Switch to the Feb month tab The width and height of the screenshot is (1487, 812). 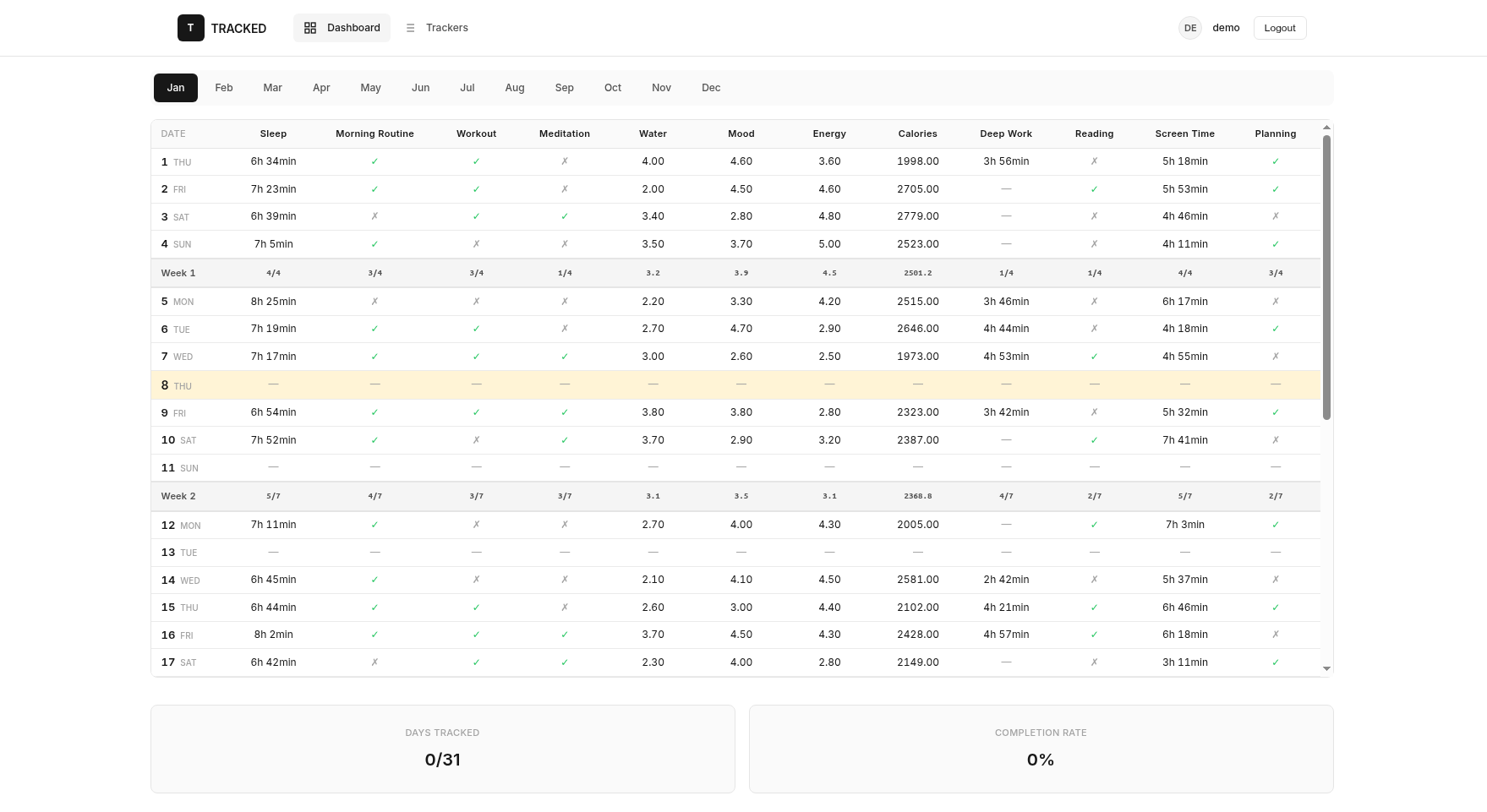pos(224,88)
